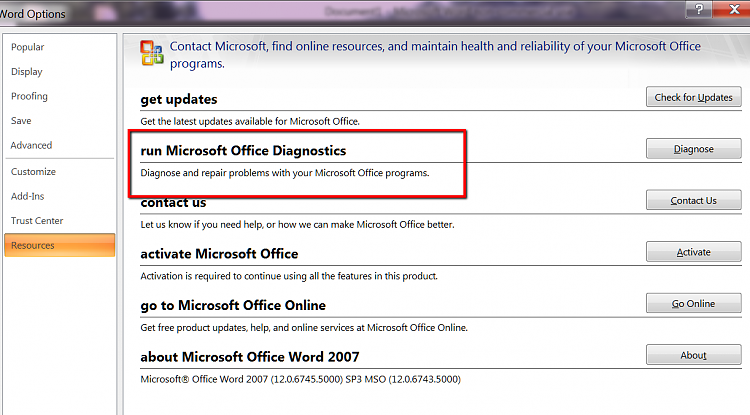Go to Trust Center category
This screenshot has height=415, width=750.
pos(37,221)
